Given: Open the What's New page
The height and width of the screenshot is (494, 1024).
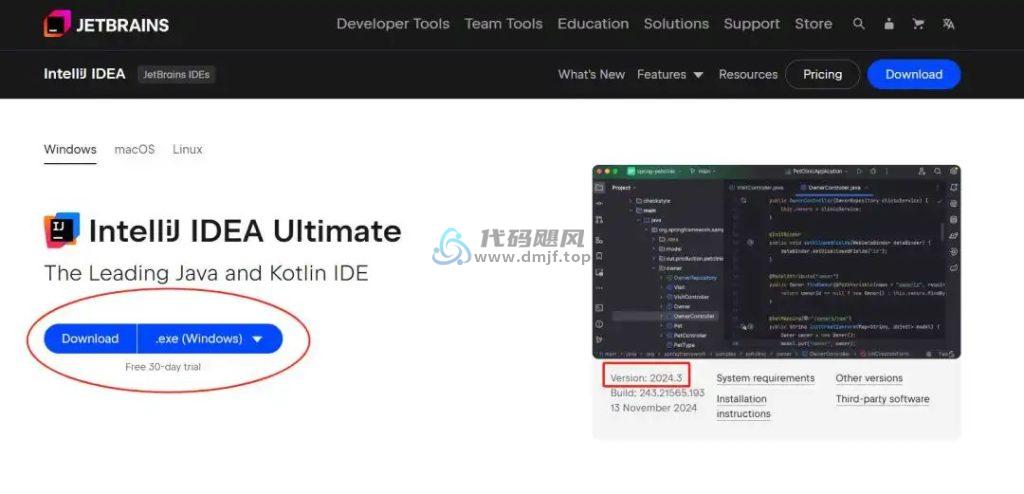Looking at the screenshot, I should point(592,74).
